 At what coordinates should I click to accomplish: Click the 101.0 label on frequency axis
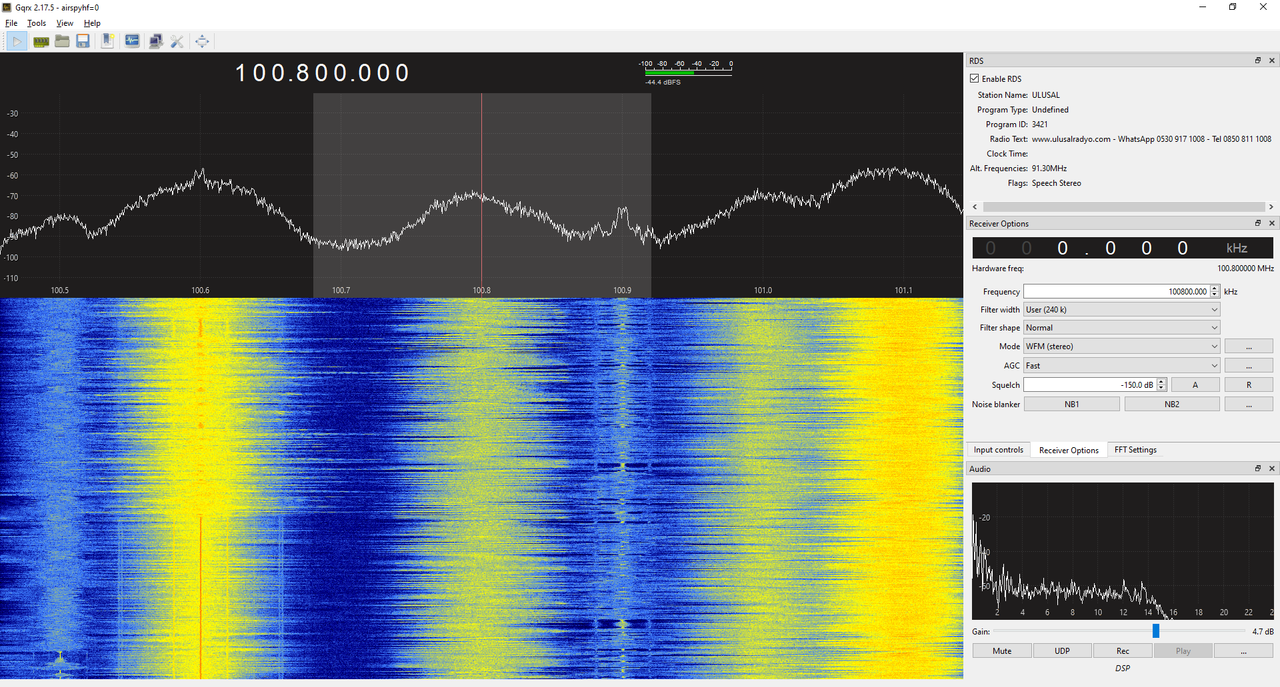click(763, 290)
